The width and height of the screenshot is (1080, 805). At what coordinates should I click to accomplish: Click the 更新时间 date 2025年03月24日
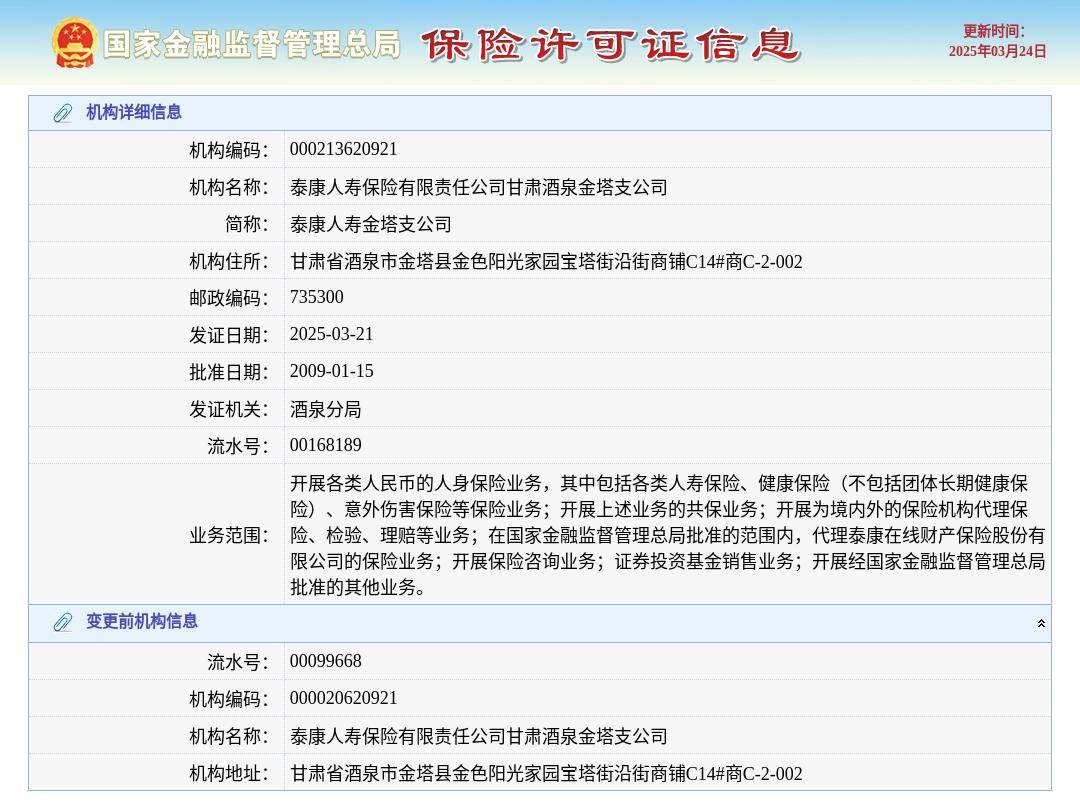(x=997, y=51)
